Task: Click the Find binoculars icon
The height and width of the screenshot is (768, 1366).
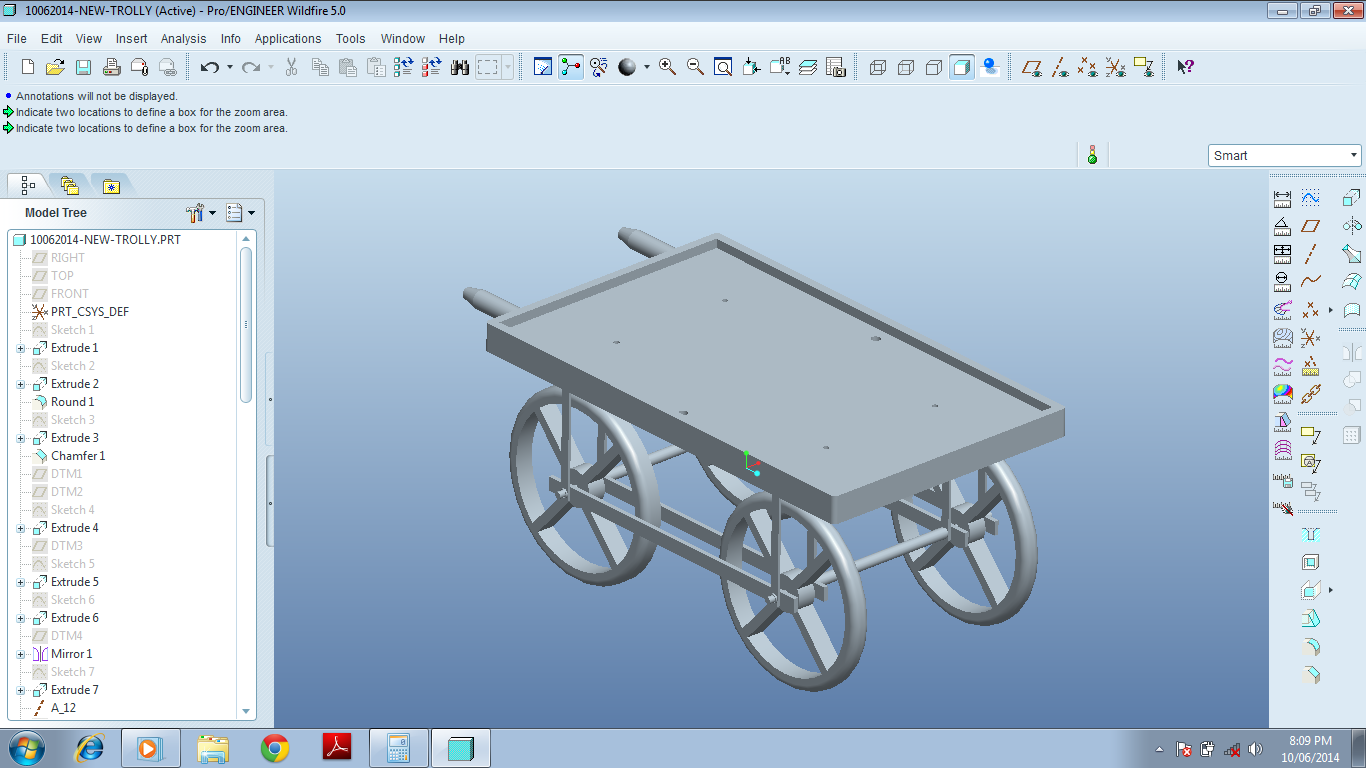Action: (x=460, y=67)
